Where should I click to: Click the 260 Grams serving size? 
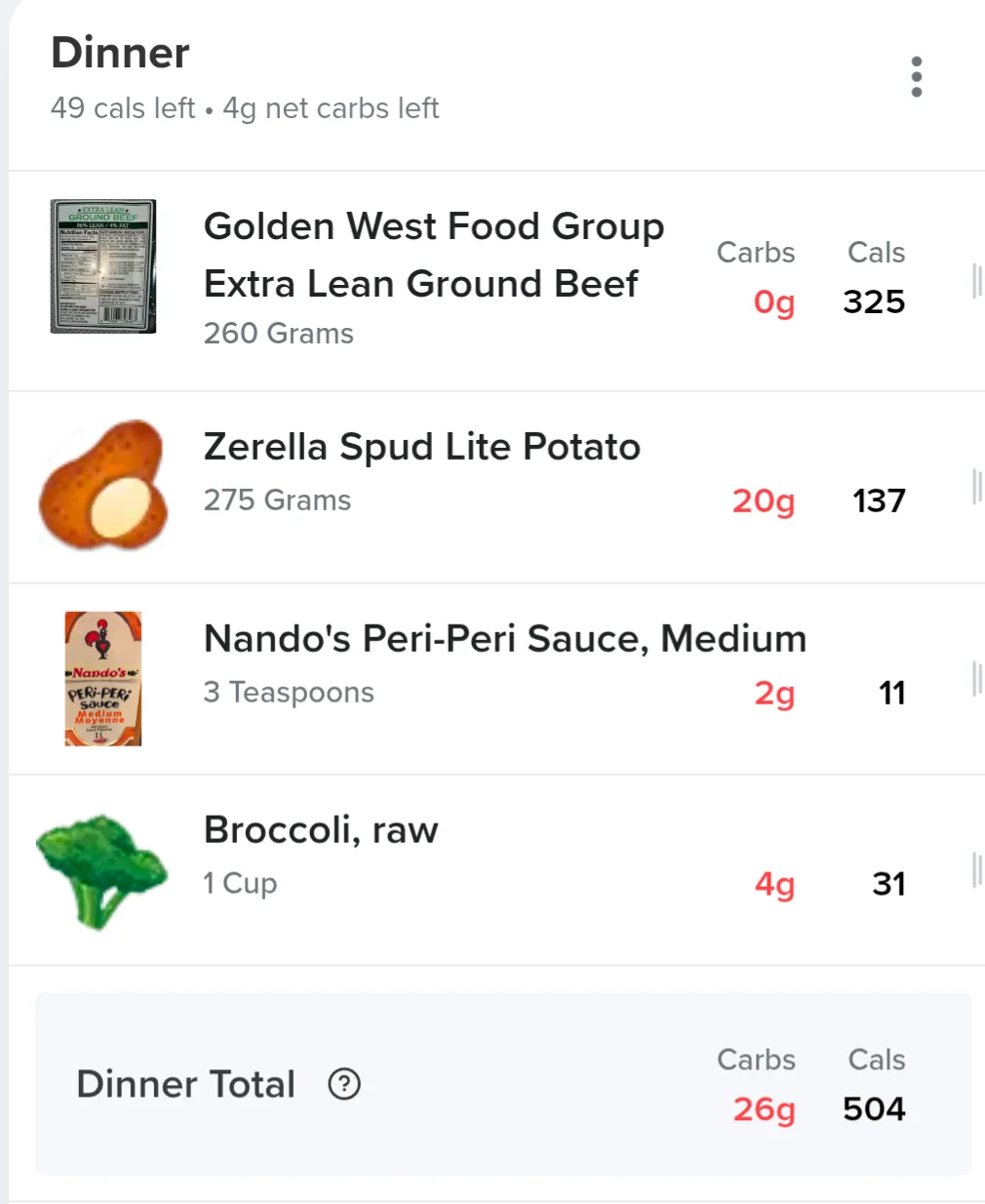[x=279, y=334]
